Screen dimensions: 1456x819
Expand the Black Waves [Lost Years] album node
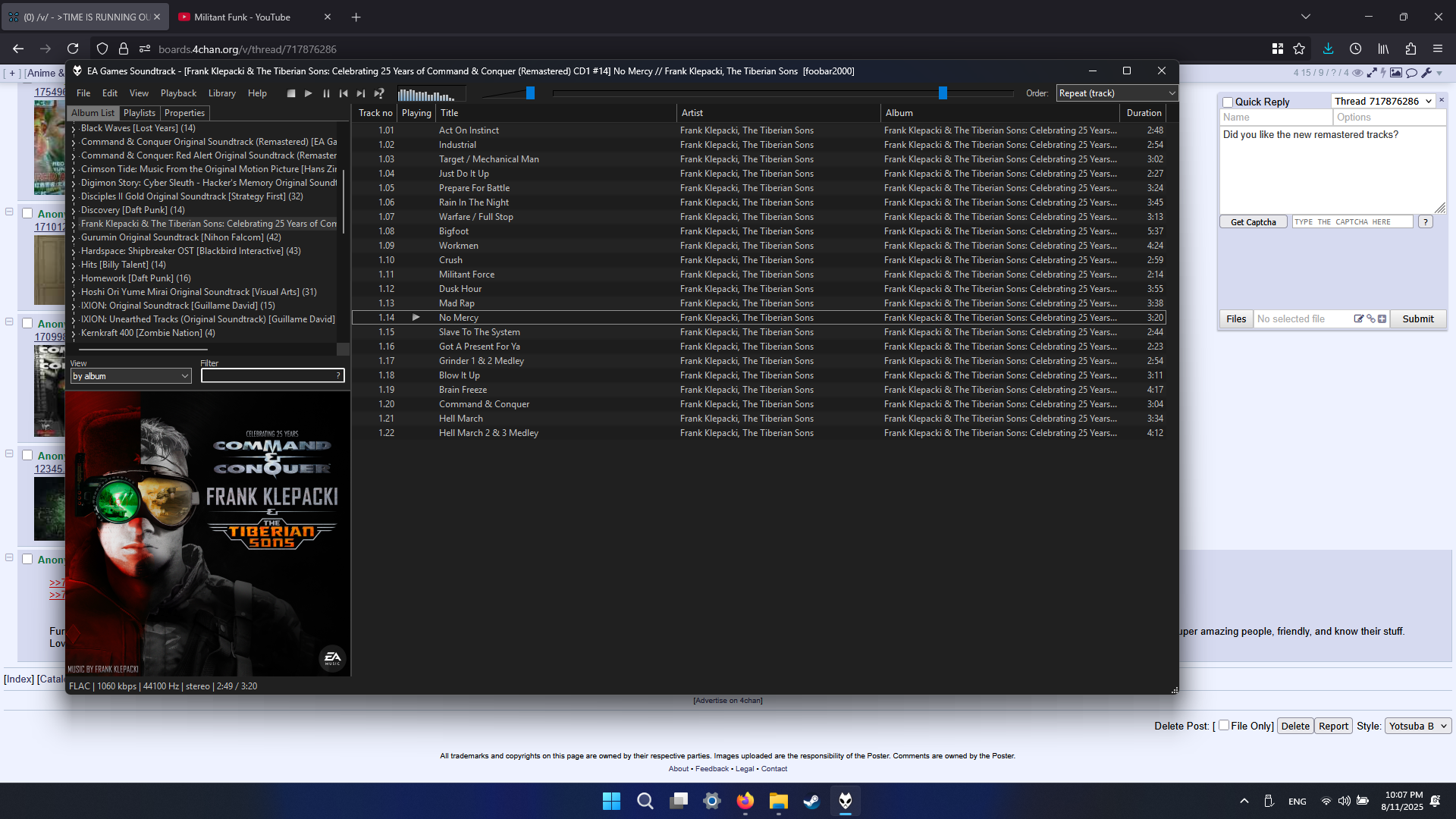(74, 129)
